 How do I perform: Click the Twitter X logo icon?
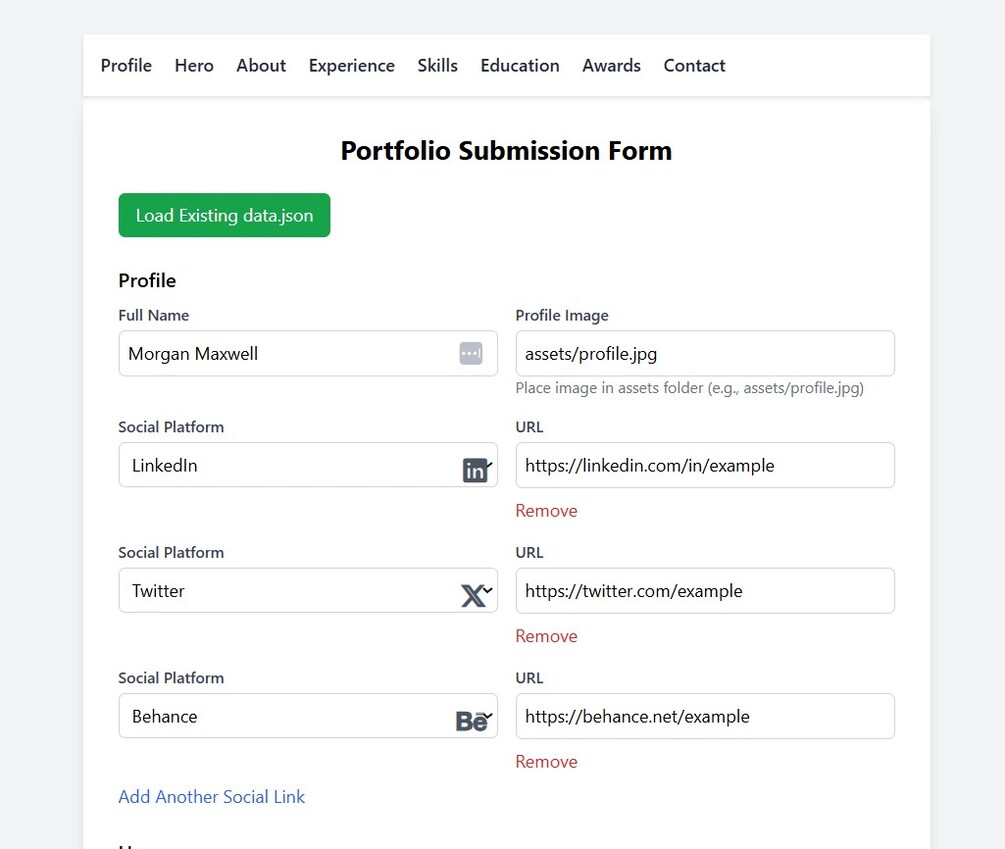point(472,596)
